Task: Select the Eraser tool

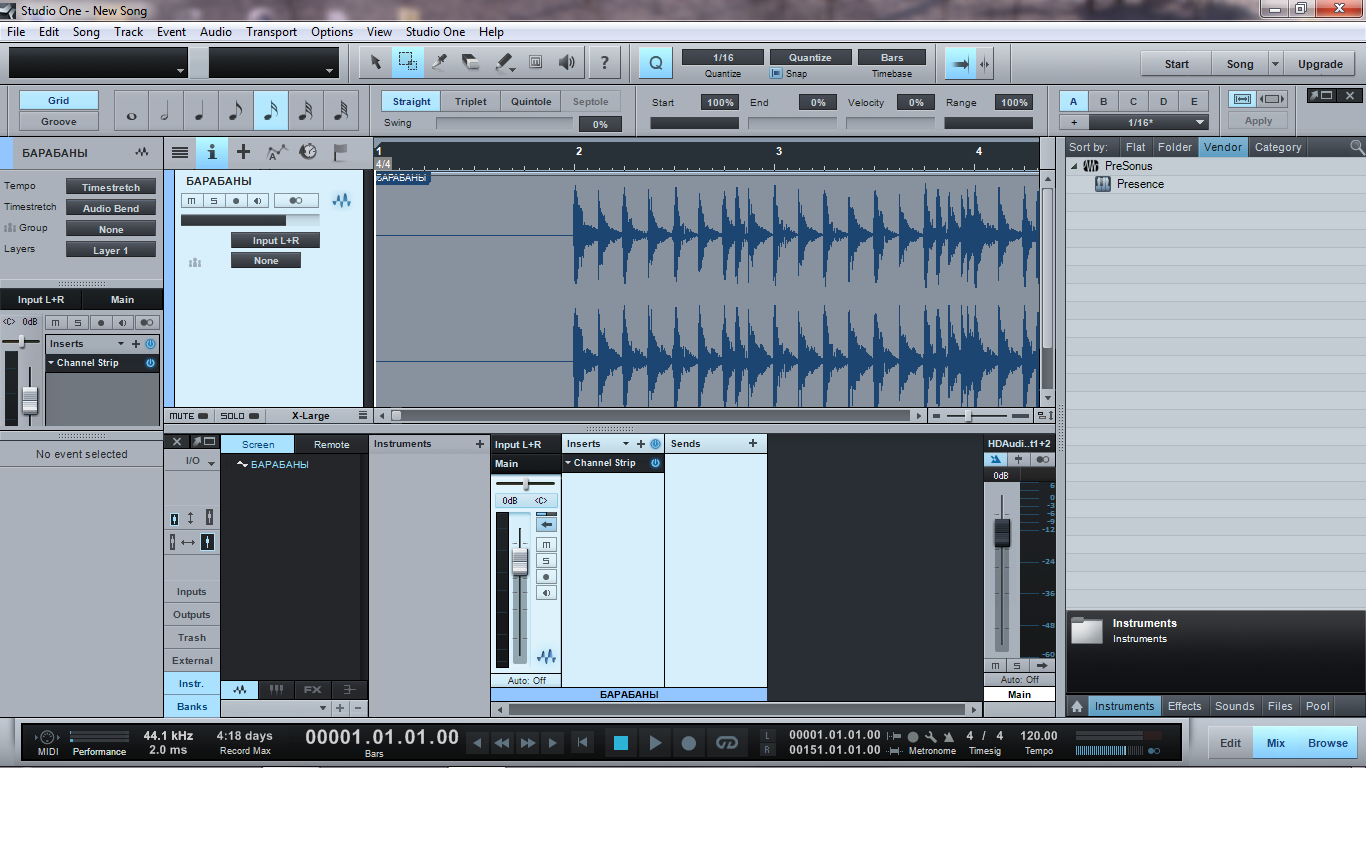Action: (471, 62)
